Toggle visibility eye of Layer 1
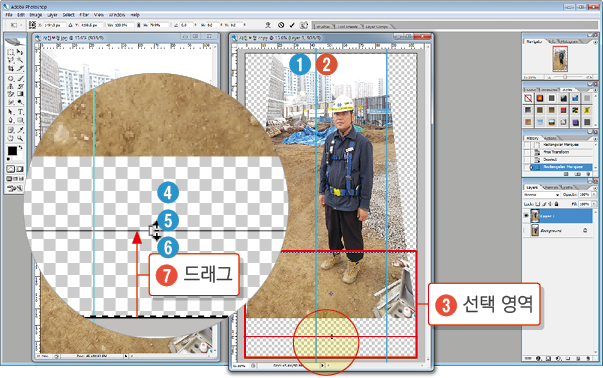 tap(526, 216)
